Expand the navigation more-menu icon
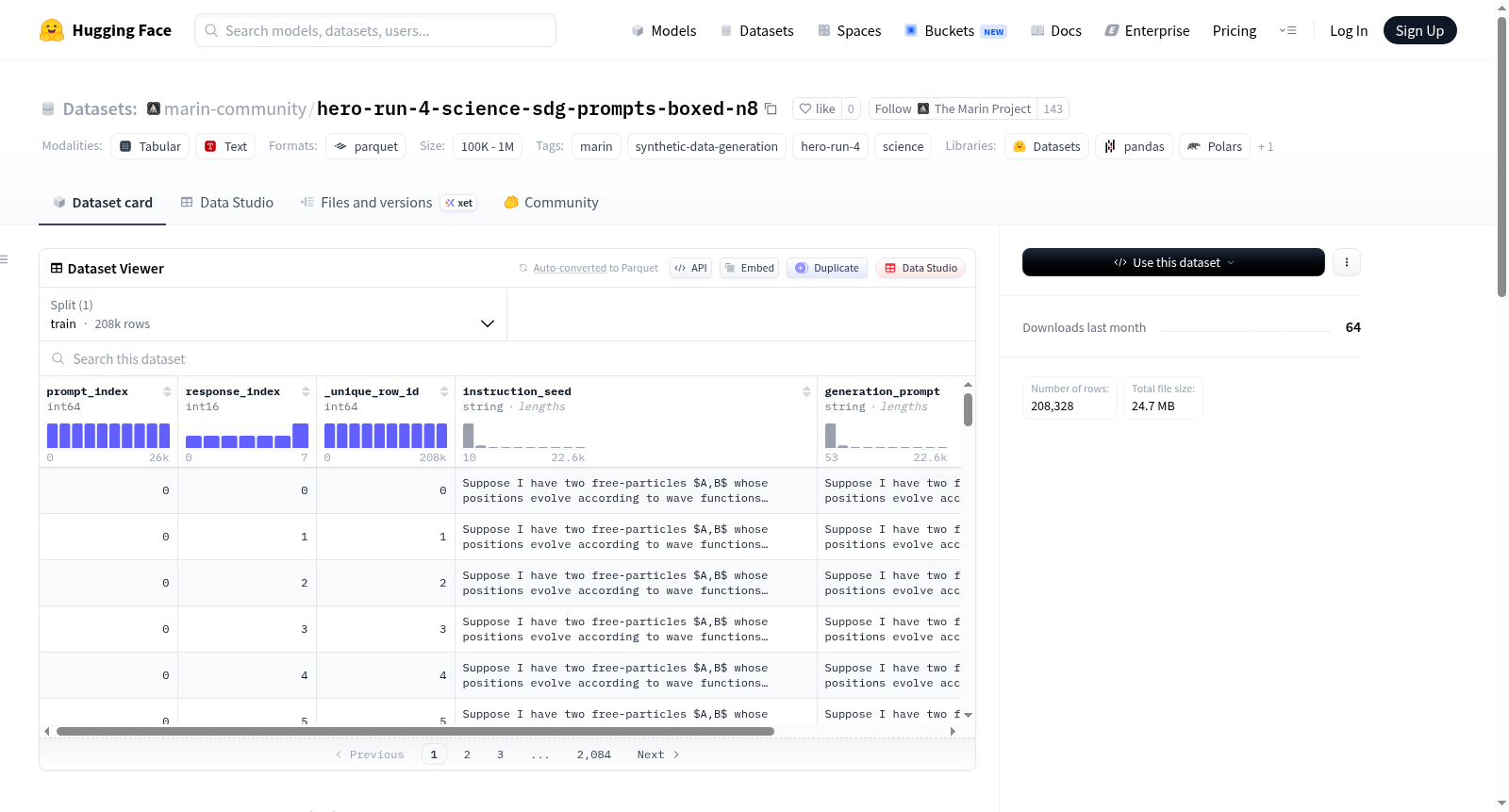This screenshot has height=812, width=1509. [1287, 30]
